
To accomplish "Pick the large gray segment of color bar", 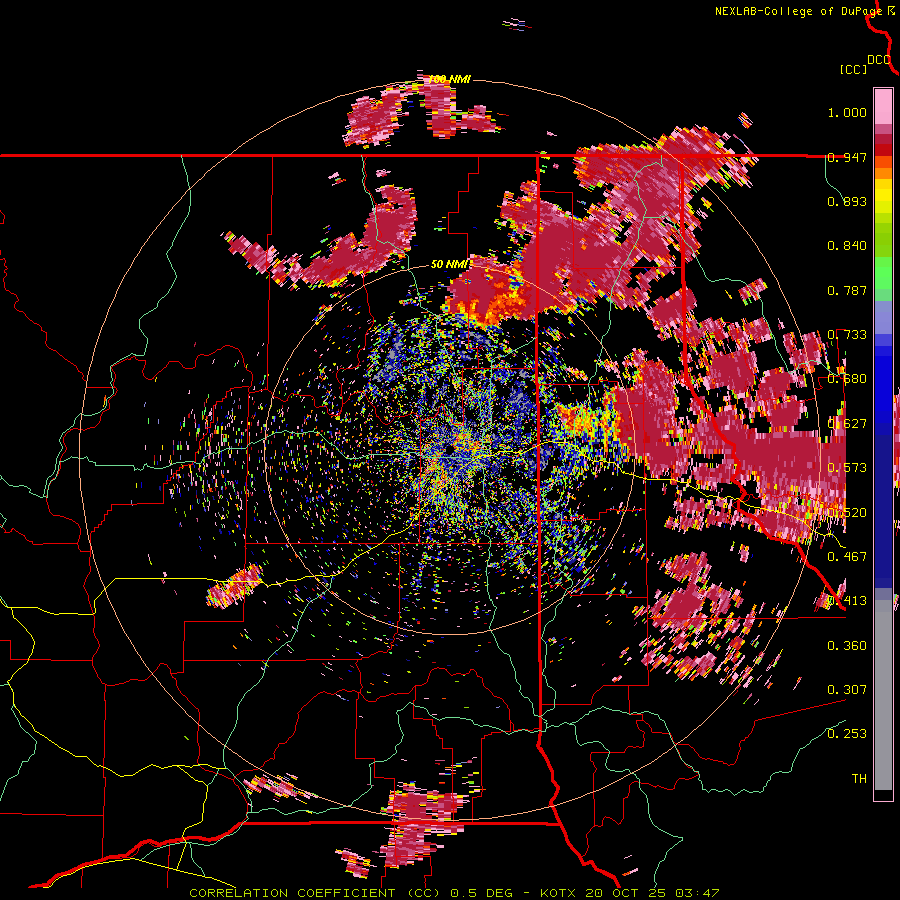I will (883, 695).
